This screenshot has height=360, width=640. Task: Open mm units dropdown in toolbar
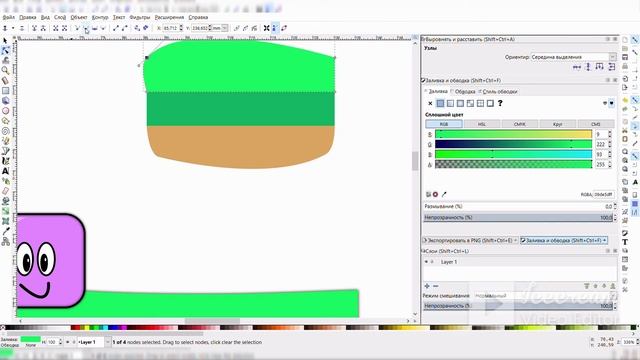pyautogui.click(x=220, y=28)
